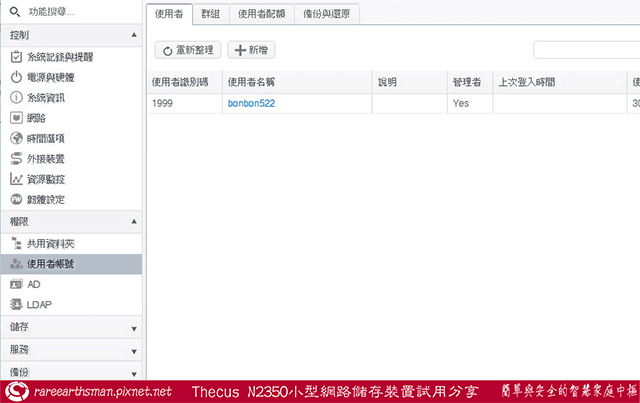This screenshot has width=640, height=403.
Task: Expand the 儲存 section arrow
Action: [x=134, y=329]
